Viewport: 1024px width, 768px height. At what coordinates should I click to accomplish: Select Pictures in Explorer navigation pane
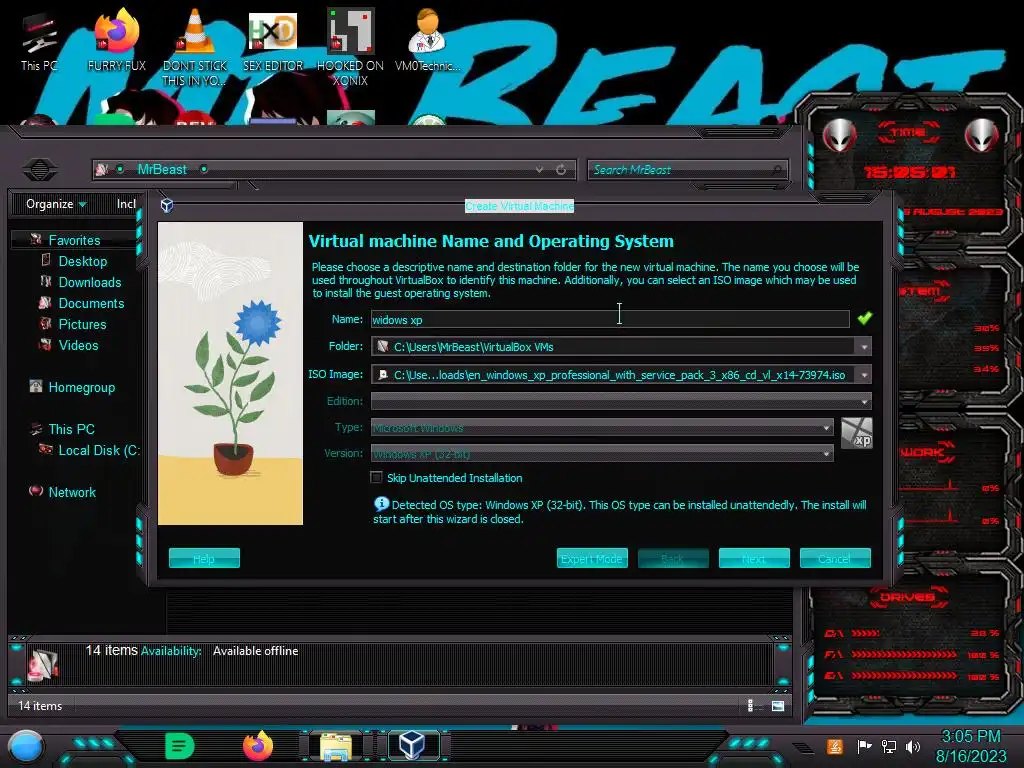coord(82,324)
